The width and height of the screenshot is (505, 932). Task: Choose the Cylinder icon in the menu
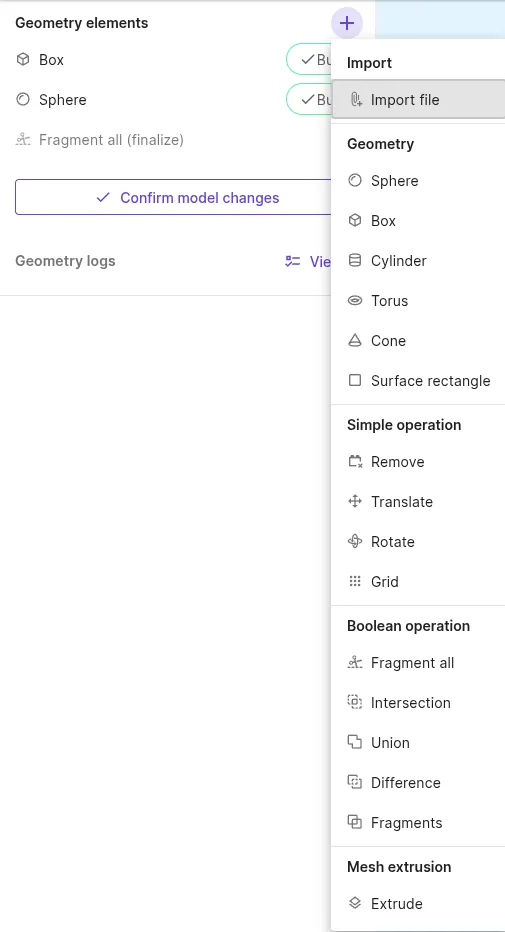point(355,260)
